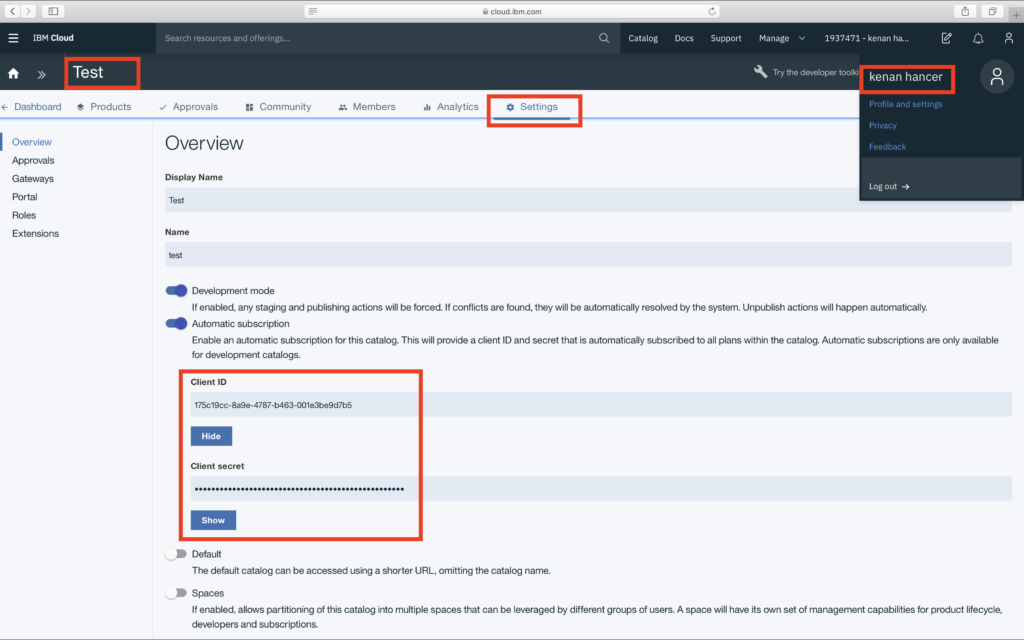
Task: Switch to the Analytics tab
Action: coord(450,107)
